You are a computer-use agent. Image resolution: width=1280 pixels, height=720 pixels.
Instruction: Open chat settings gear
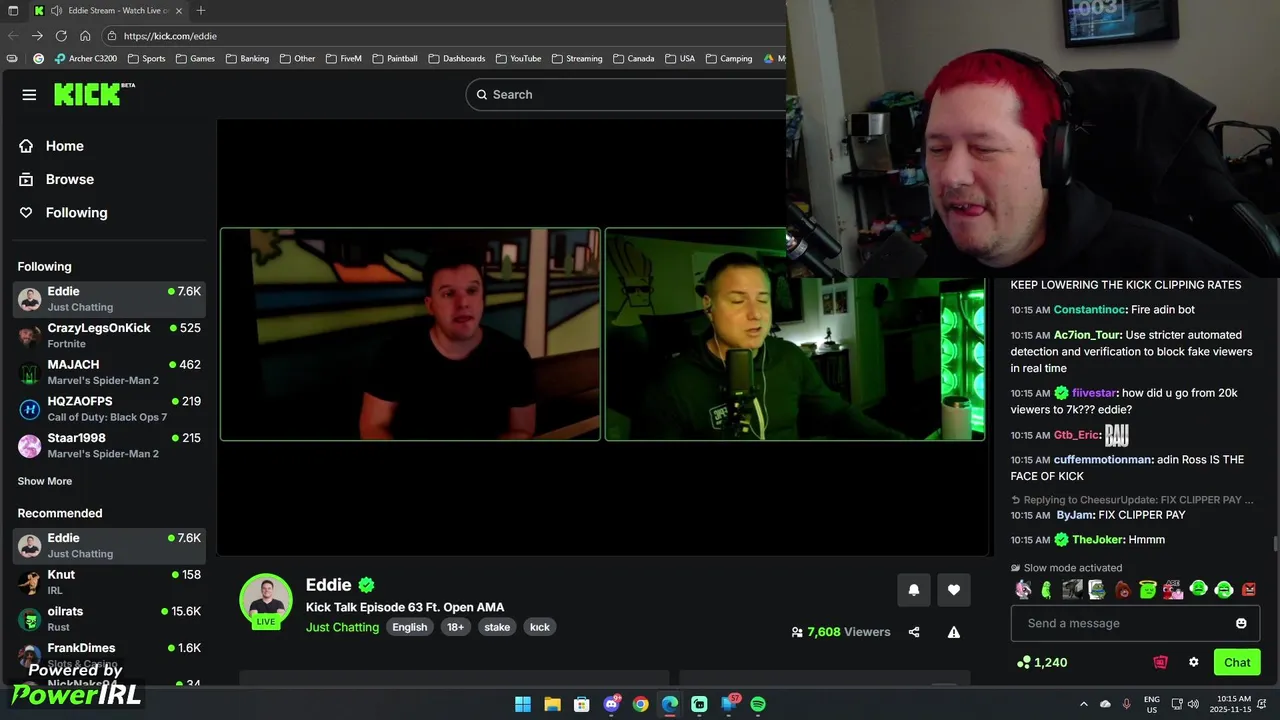pyautogui.click(x=1193, y=662)
